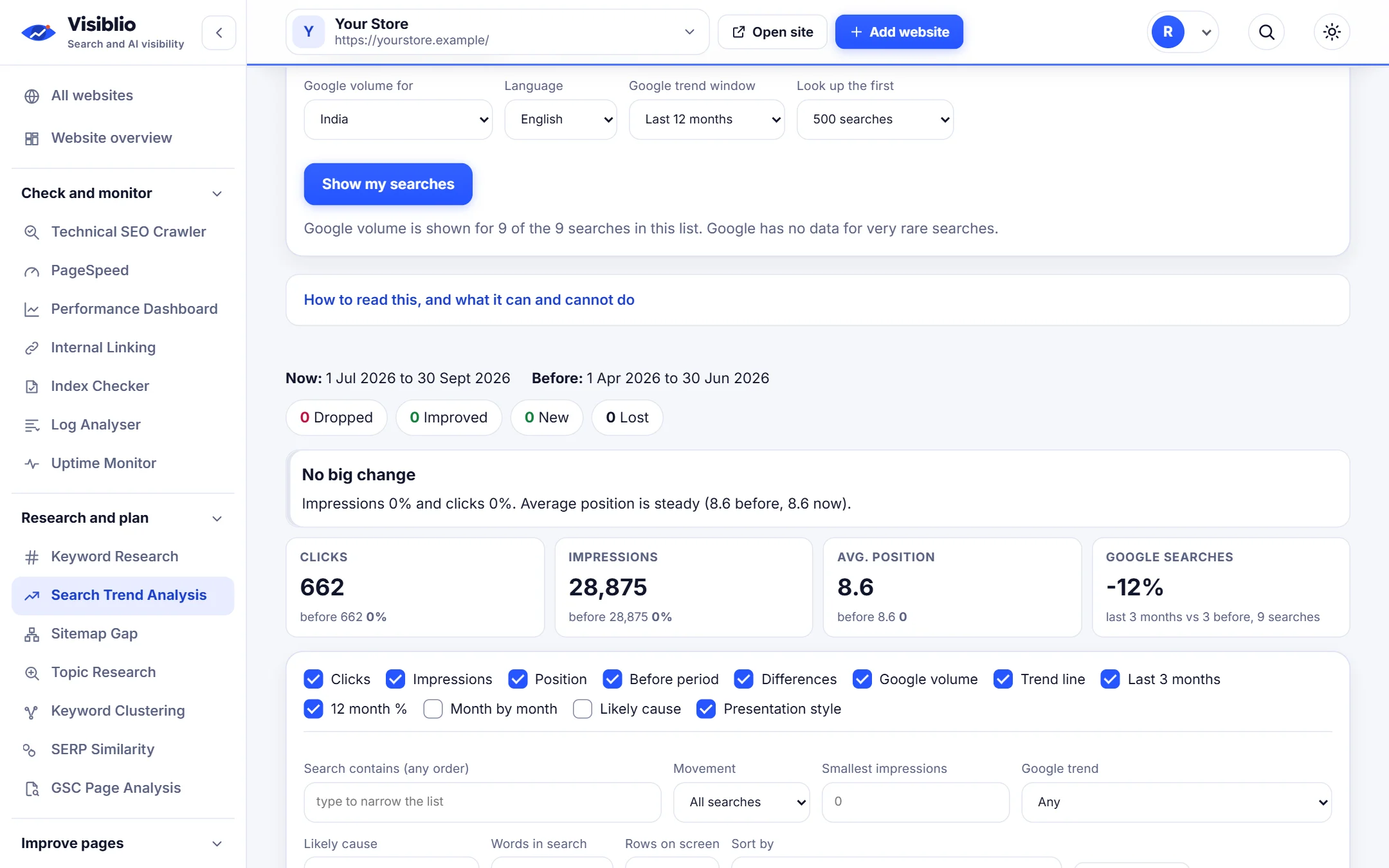Viewport: 1389px width, 868px height.
Task: Open the Language dropdown showing English
Action: click(x=561, y=120)
